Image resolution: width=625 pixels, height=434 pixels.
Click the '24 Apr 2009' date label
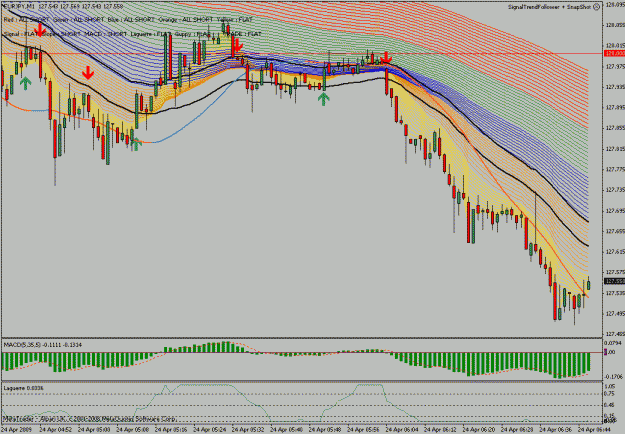coord(16,429)
